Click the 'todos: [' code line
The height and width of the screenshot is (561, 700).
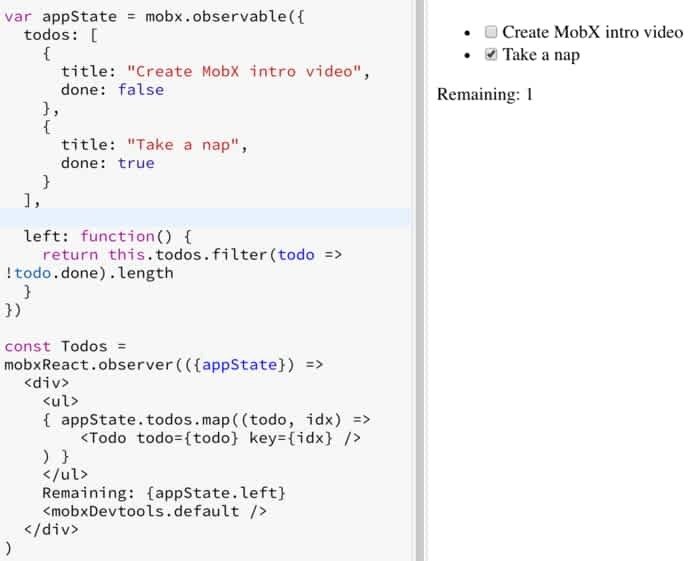coord(61,35)
